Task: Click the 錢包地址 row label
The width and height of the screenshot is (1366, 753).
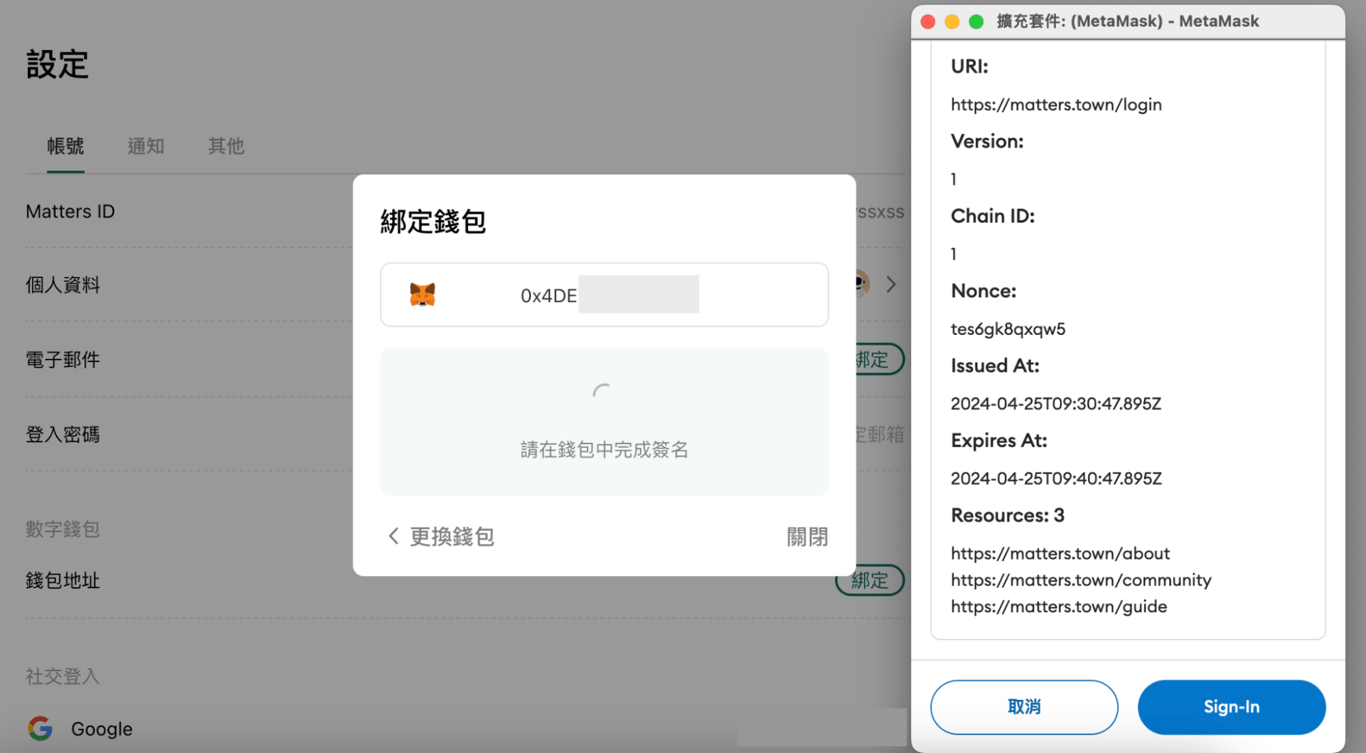Action: [63, 581]
